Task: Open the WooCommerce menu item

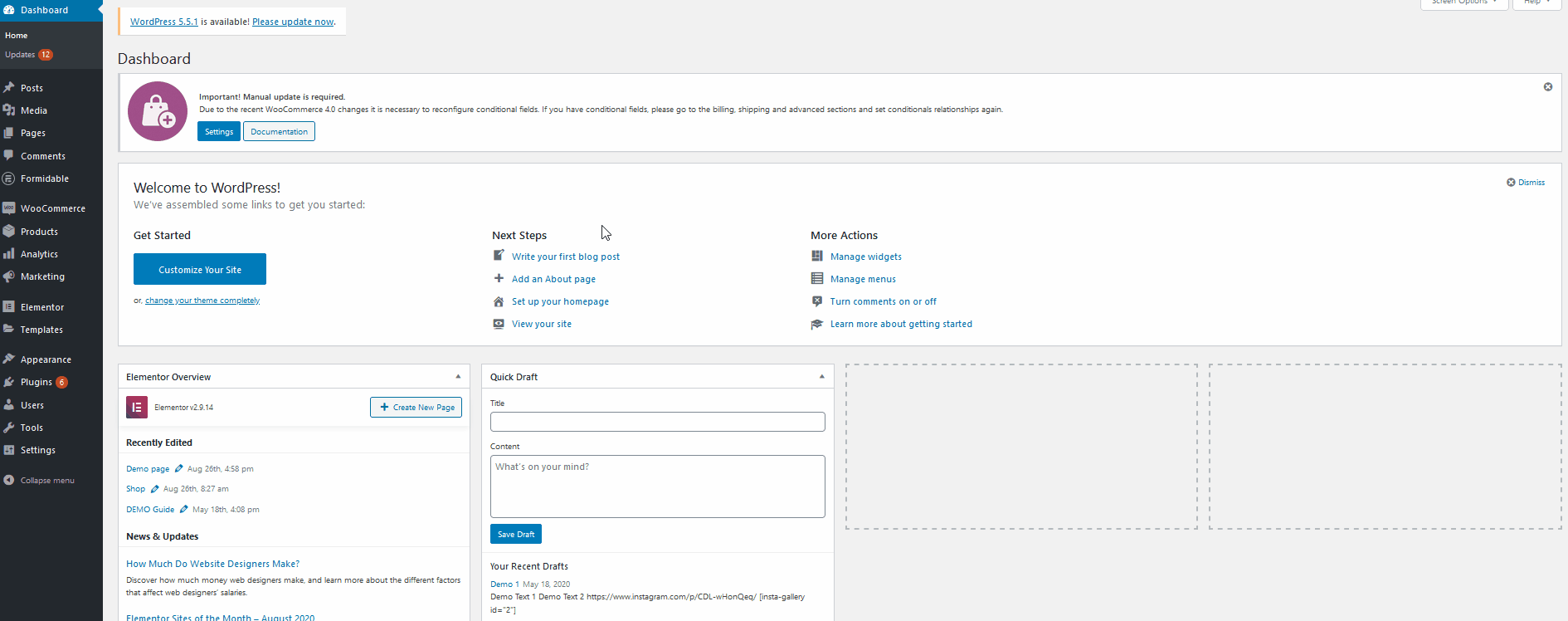Action: tap(51, 208)
